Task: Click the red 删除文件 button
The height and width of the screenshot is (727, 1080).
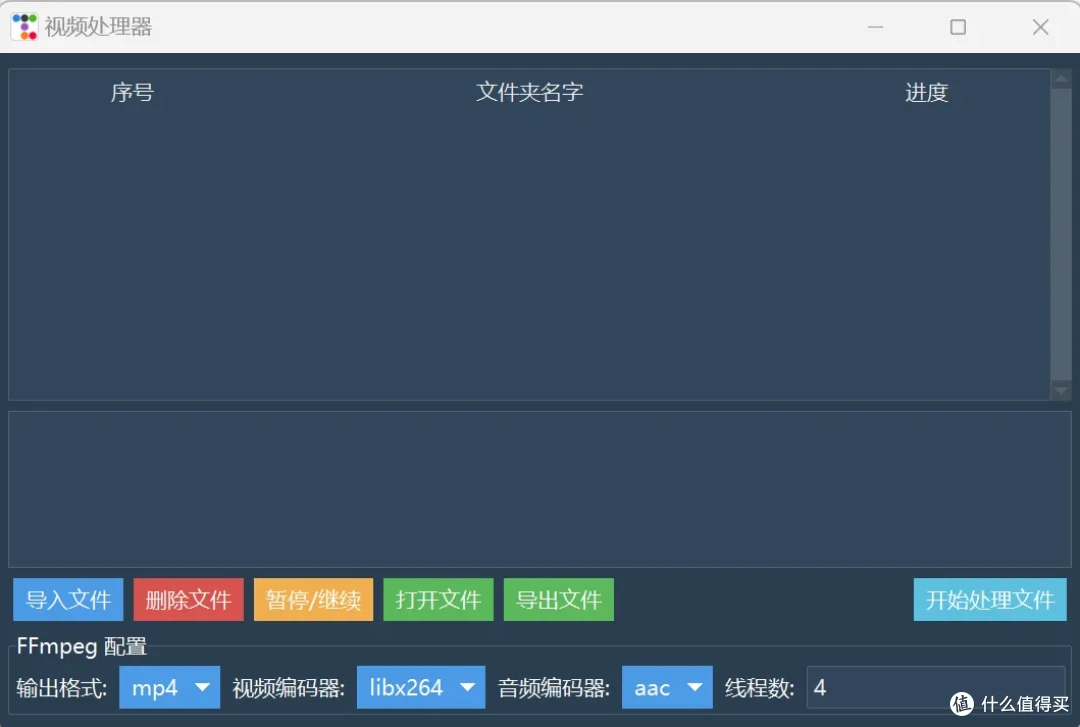Action: click(x=188, y=600)
